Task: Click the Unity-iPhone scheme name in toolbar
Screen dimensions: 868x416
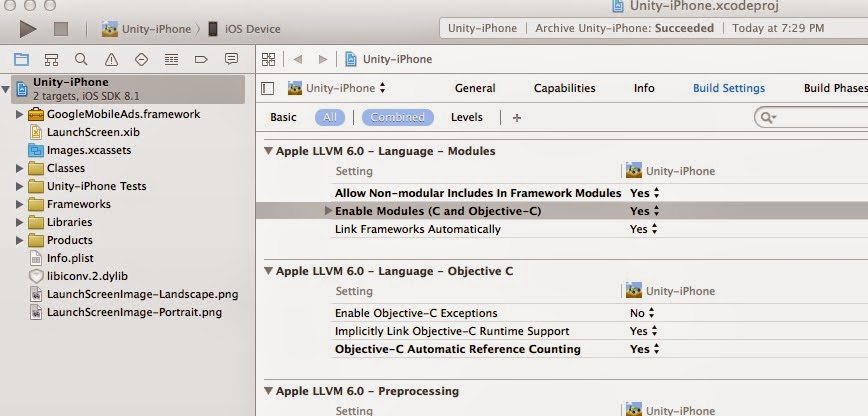Action: click(x=156, y=29)
